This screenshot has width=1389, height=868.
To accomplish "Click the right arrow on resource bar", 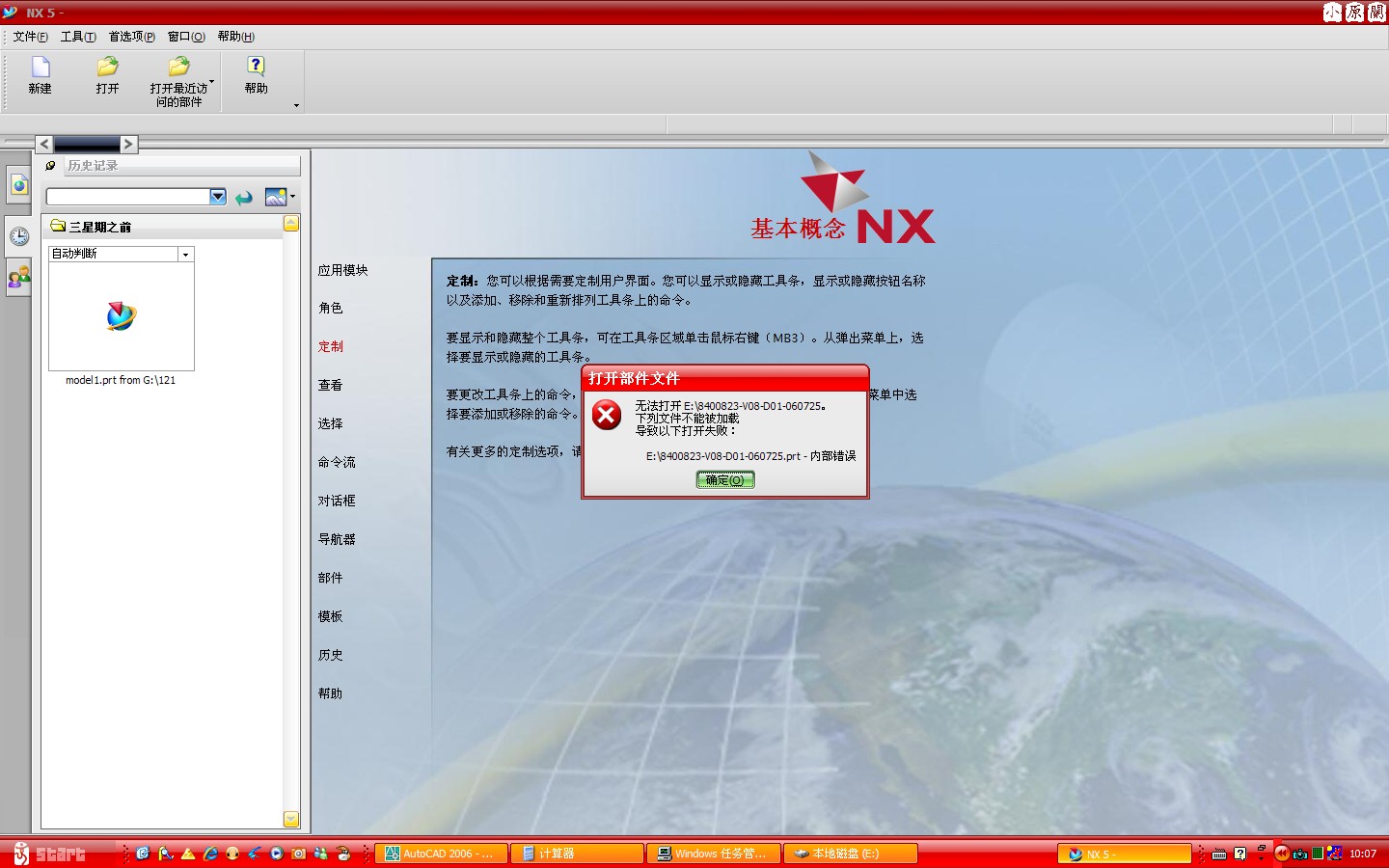I will (x=128, y=144).
